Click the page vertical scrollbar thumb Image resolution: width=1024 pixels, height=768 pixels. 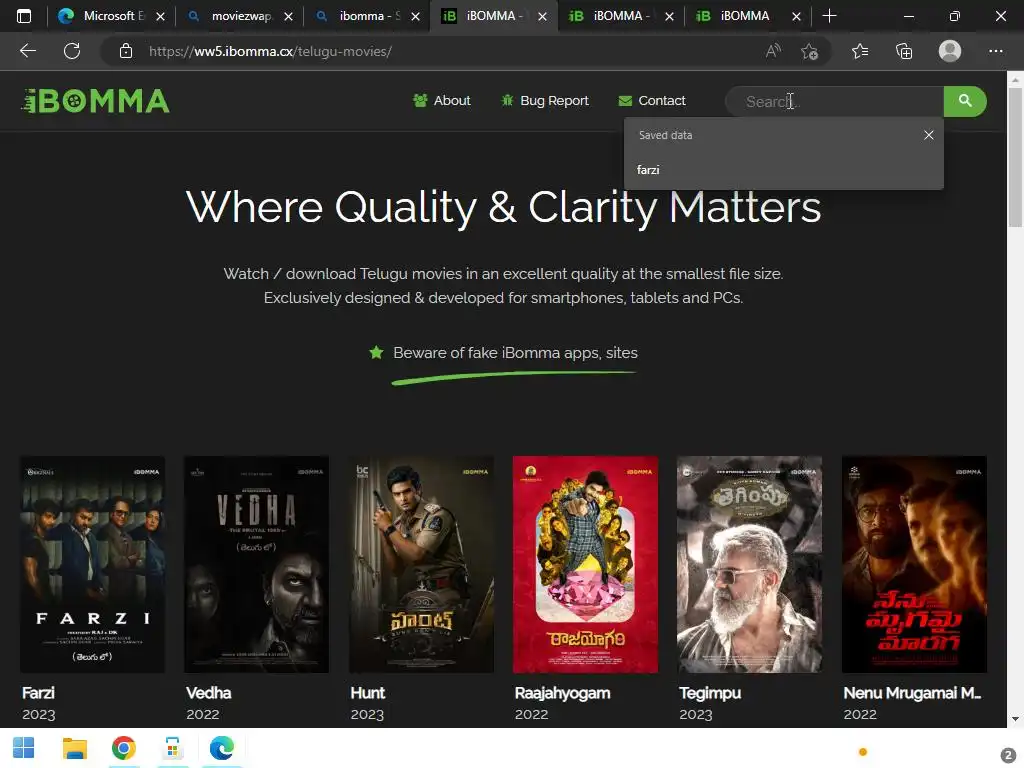tap(1015, 157)
